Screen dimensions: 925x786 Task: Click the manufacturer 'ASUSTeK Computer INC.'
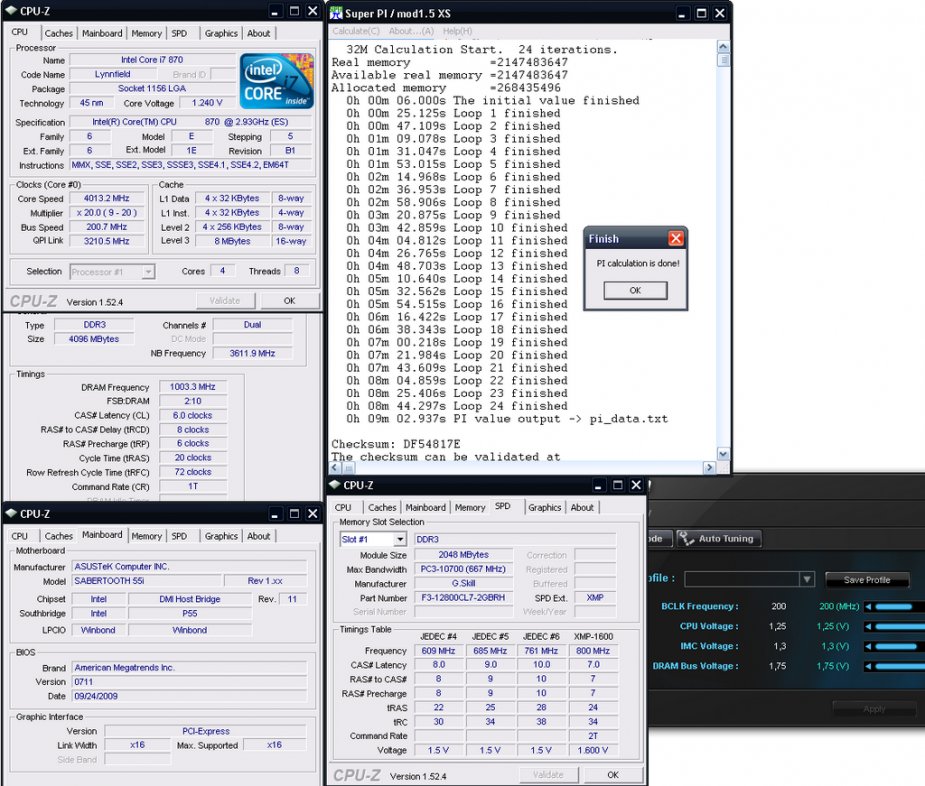[x=189, y=566]
